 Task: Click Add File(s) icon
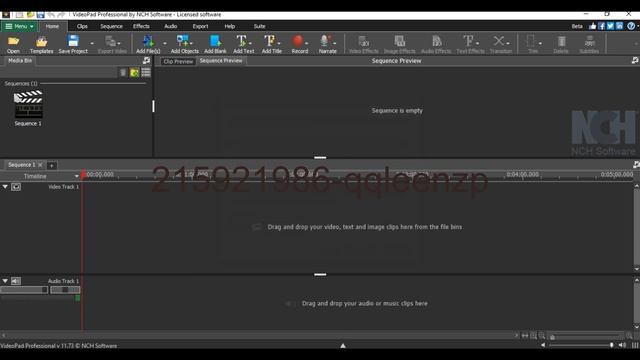point(148,44)
